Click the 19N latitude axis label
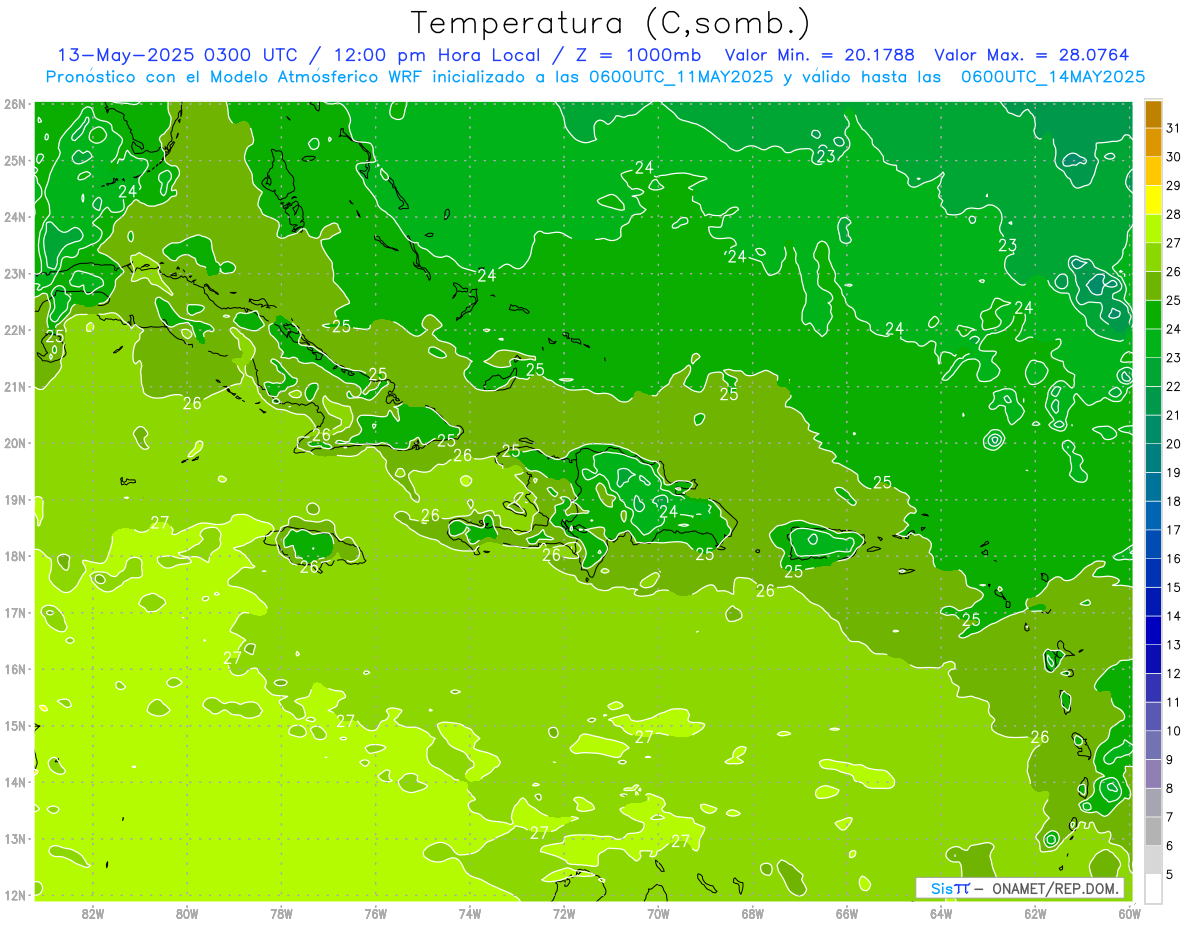The width and height of the screenshot is (1200, 927). [14, 499]
